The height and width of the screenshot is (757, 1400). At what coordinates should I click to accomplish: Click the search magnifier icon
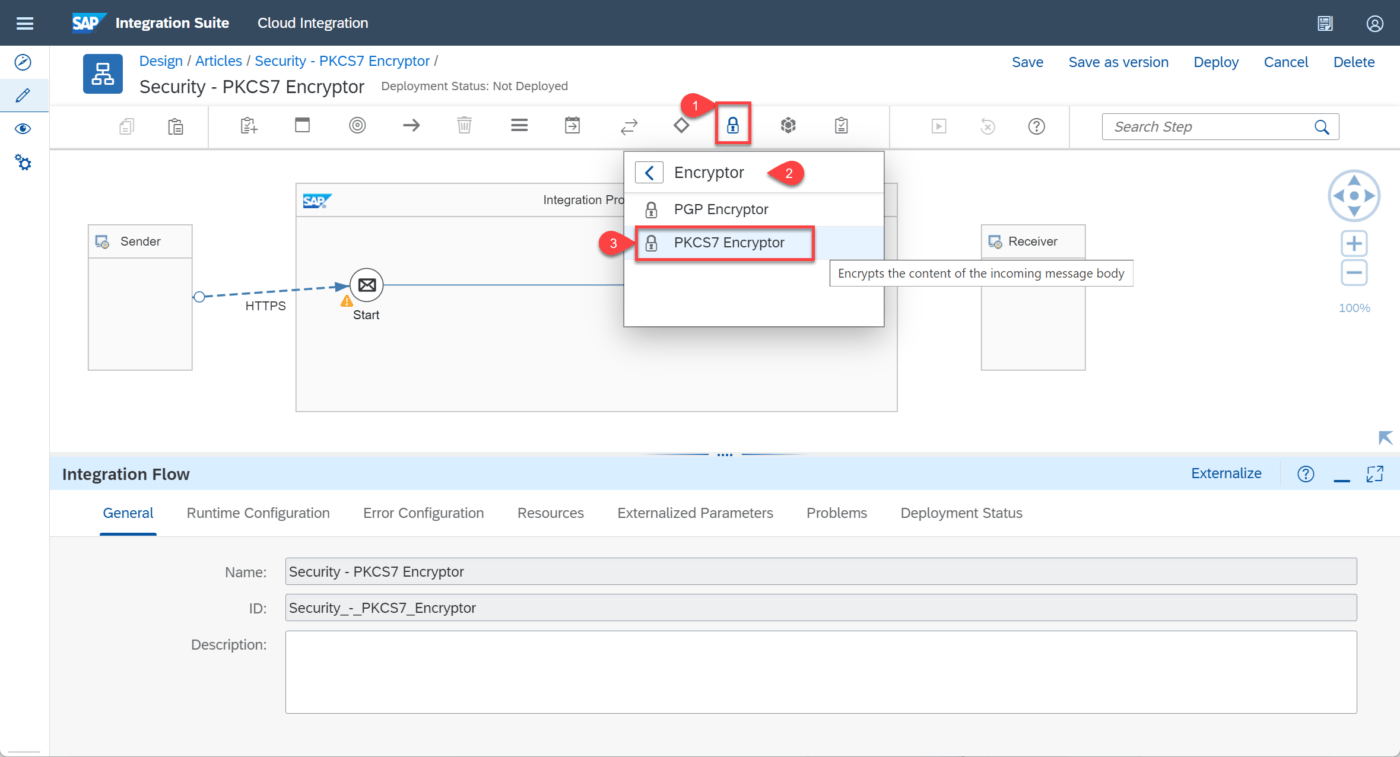click(x=1322, y=127)
